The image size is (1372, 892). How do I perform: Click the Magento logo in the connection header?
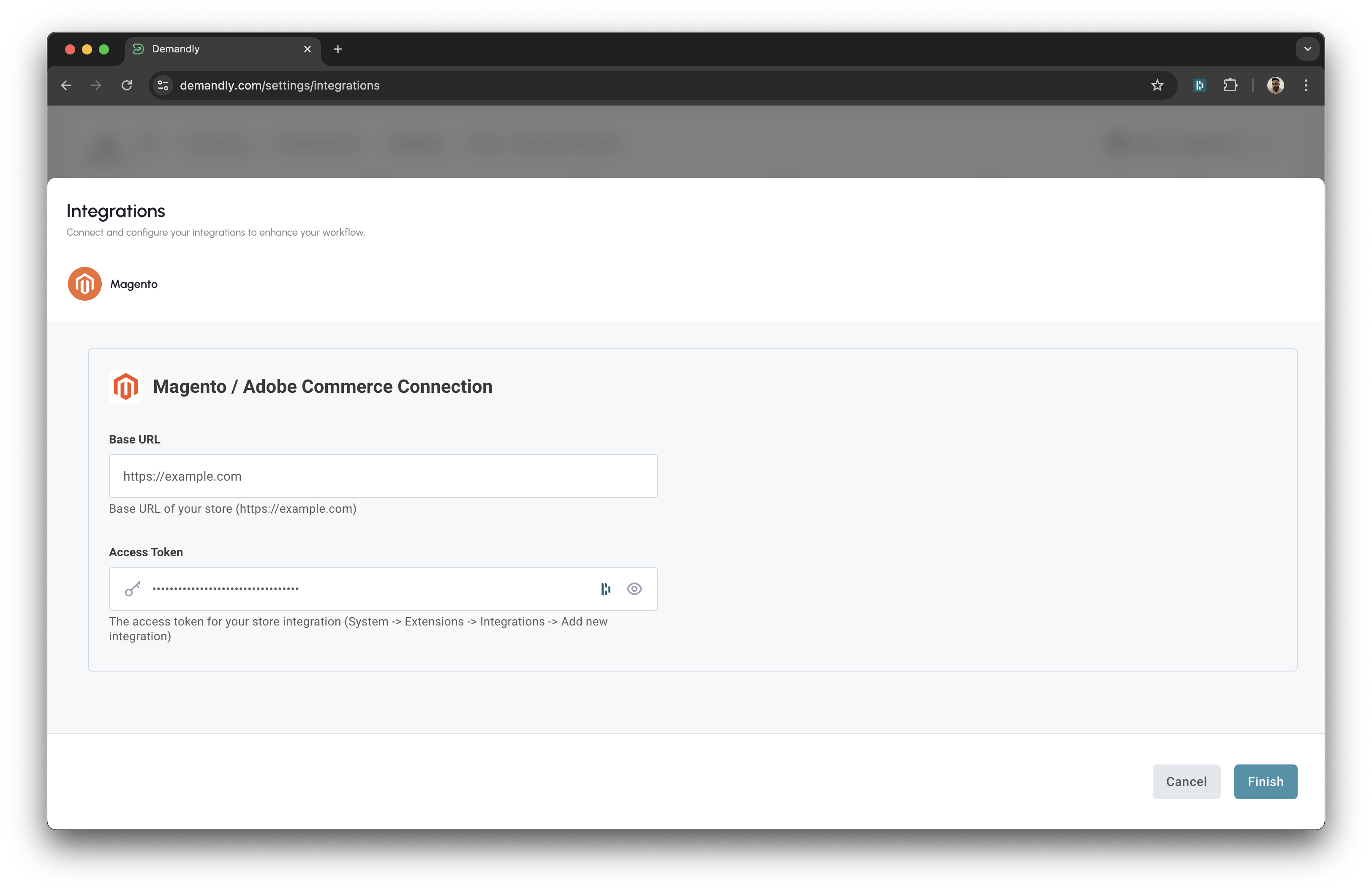tap(126, 386)
